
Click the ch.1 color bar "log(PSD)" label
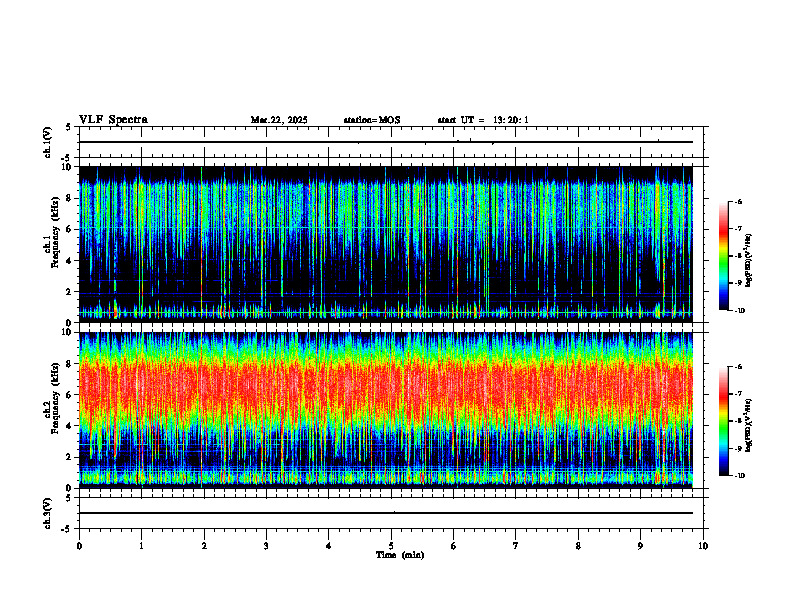[749, 261]
